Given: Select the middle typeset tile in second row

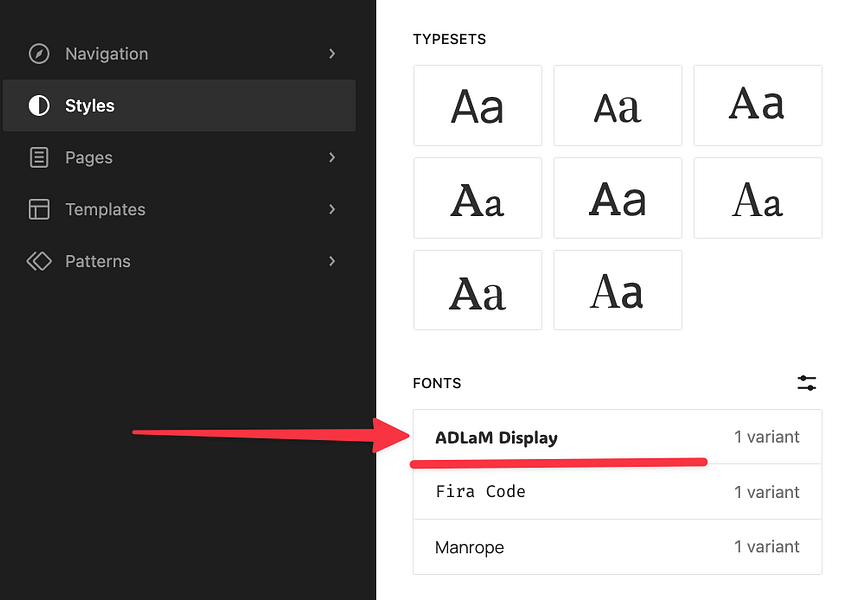Looking at the screenshot, I should [x=617, y=197].
